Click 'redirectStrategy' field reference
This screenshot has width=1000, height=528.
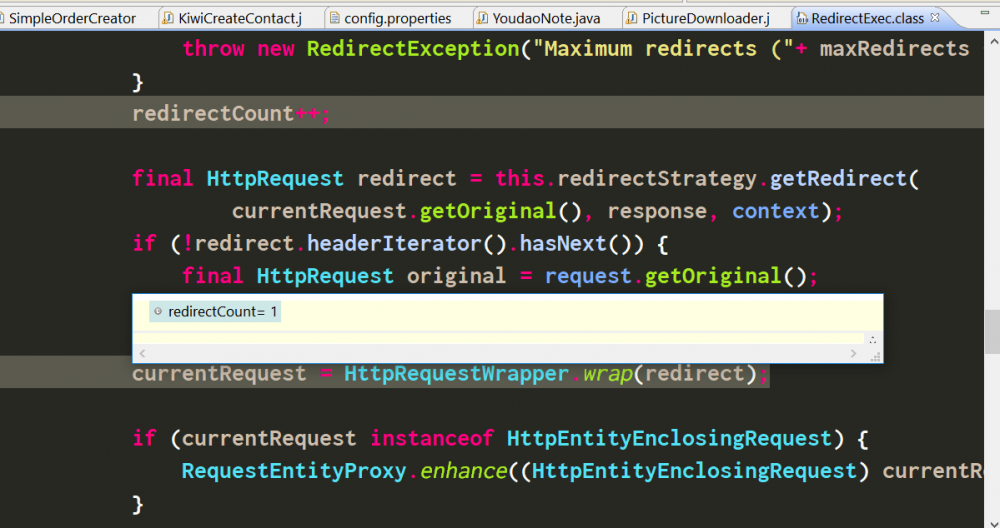pos(657,179)
